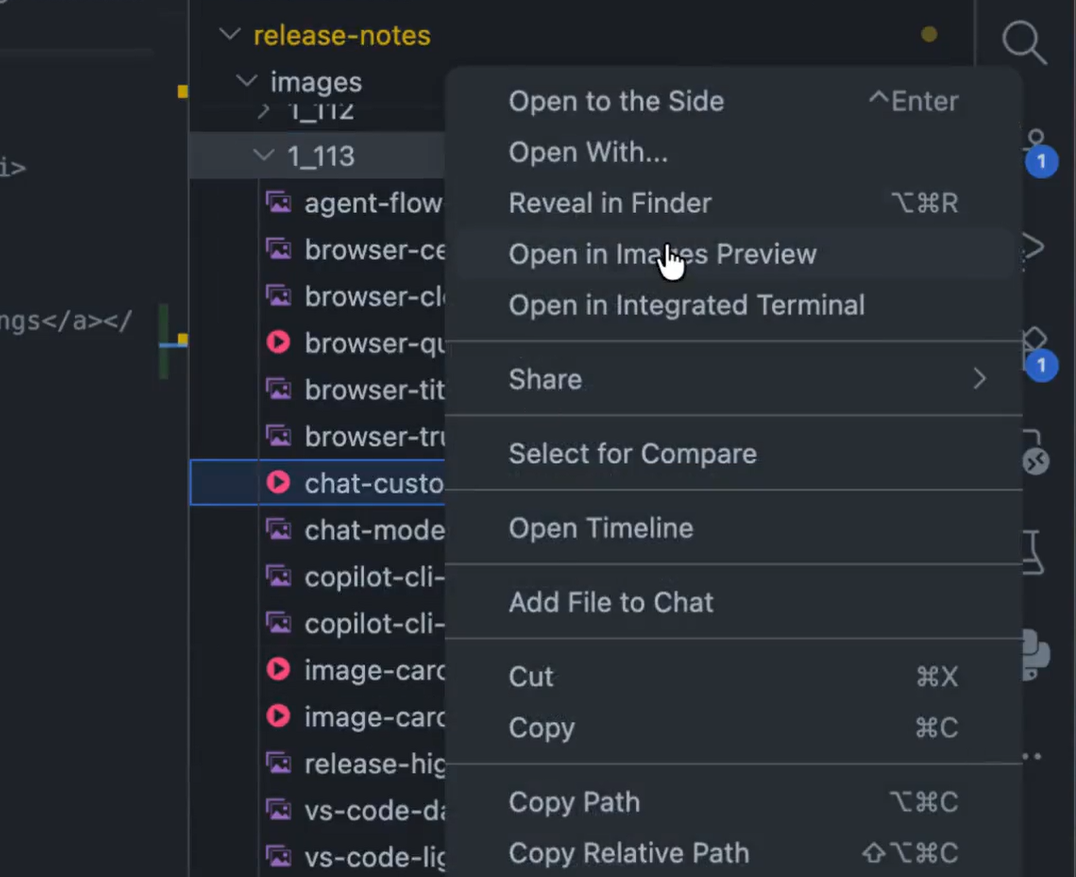This screenshot has height=877, width=1076.
Task: Collapse the 1_113 folder
Action: (x=264, y=156)
